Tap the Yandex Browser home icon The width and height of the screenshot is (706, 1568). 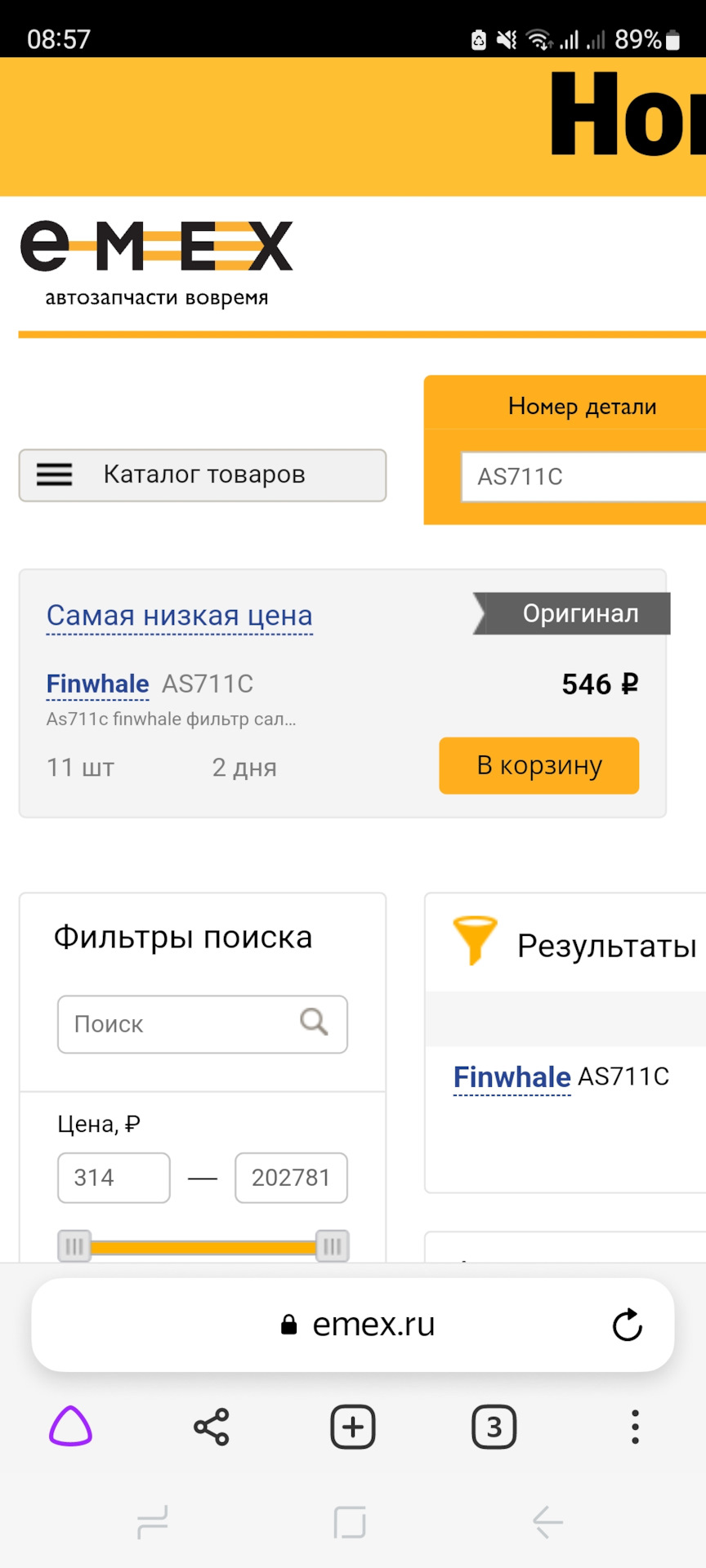coord(72,1427)
